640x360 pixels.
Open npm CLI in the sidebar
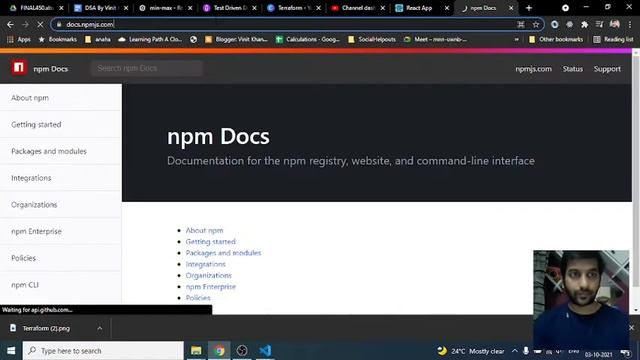coord(61,285)
